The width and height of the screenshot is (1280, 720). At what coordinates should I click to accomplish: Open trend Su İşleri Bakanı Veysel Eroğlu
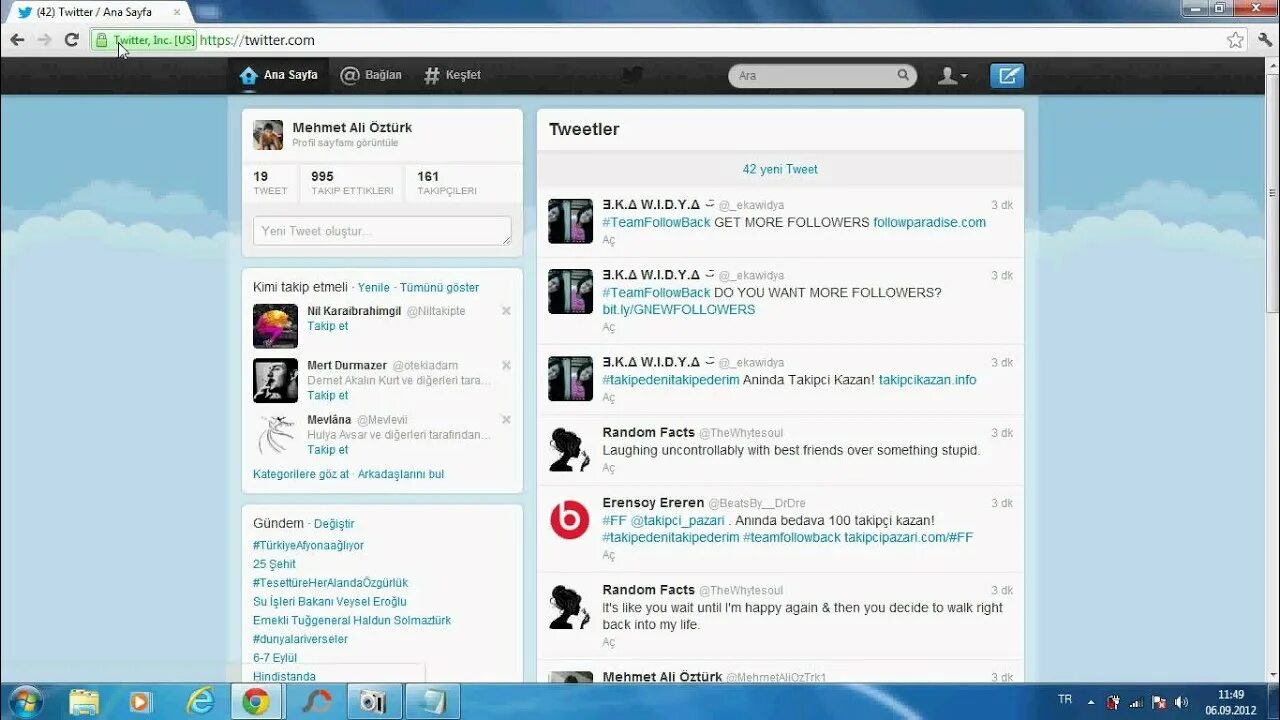(x=330, y=602)
